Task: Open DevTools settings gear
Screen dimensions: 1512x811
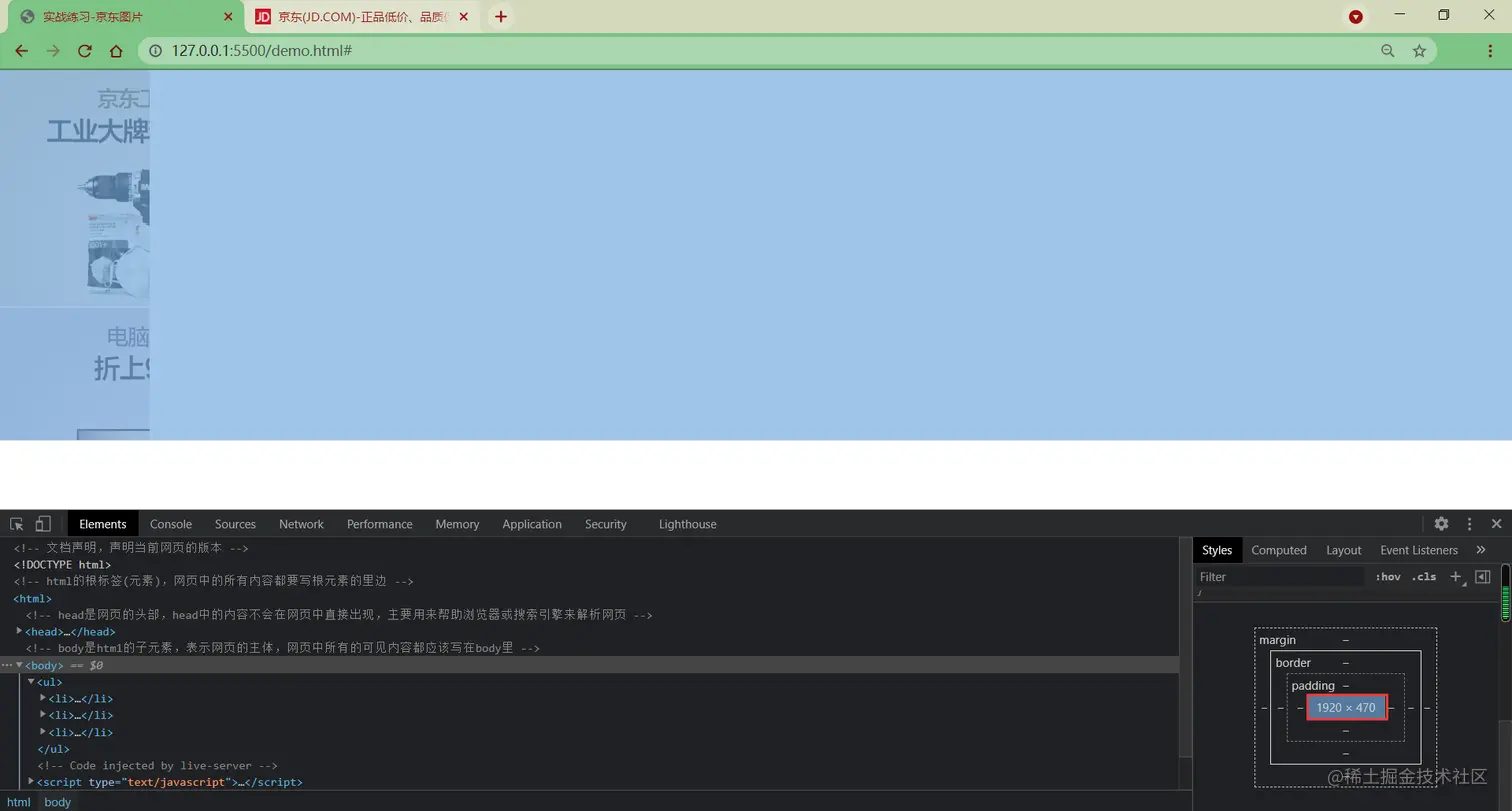Action: pyautogui.click(x=1441, y=524)
